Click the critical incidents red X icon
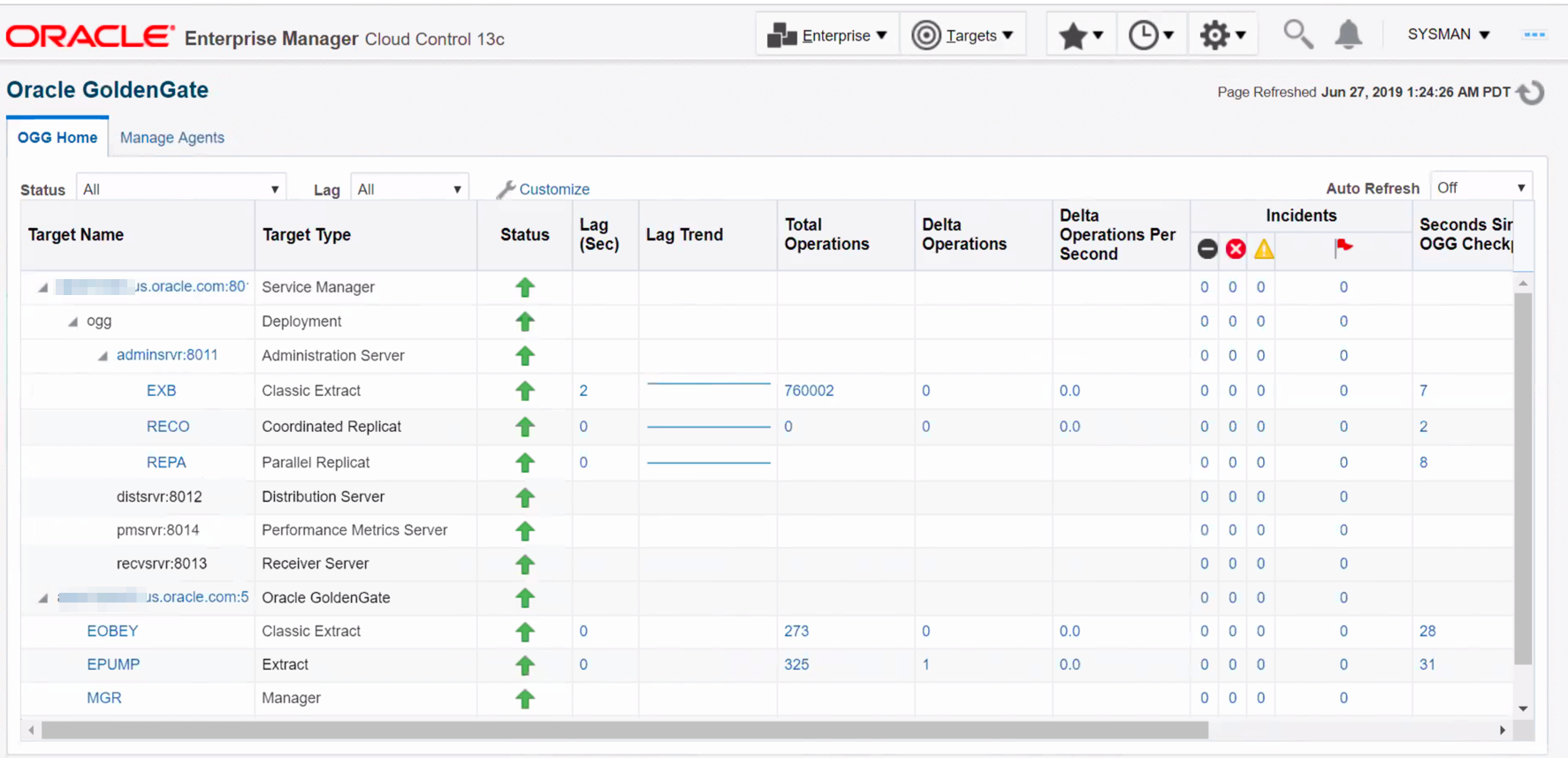Image resolution: width=1568 pixels, height=758 pixels. 1236,249
